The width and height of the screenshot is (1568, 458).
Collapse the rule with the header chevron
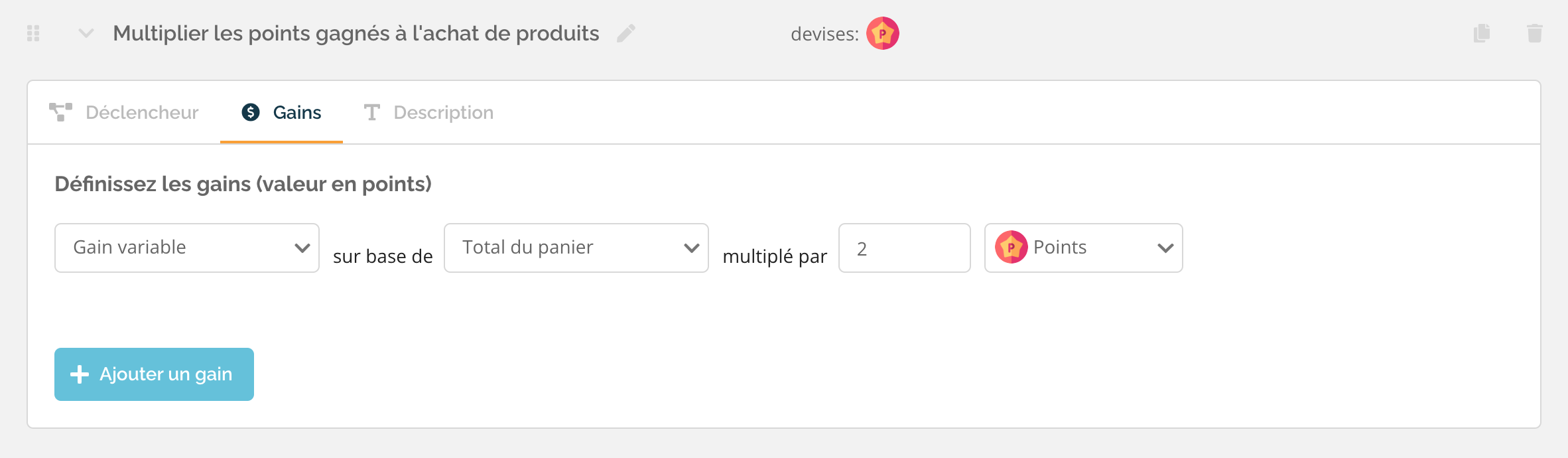(86, 33)
